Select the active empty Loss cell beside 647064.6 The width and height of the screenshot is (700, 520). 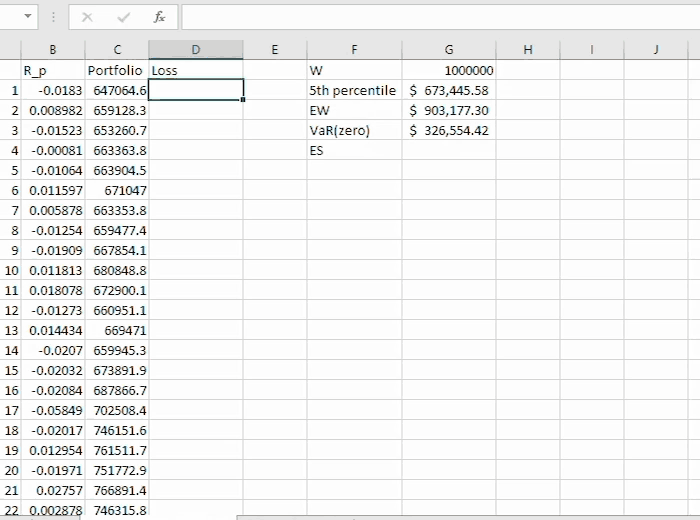[196, 90]
